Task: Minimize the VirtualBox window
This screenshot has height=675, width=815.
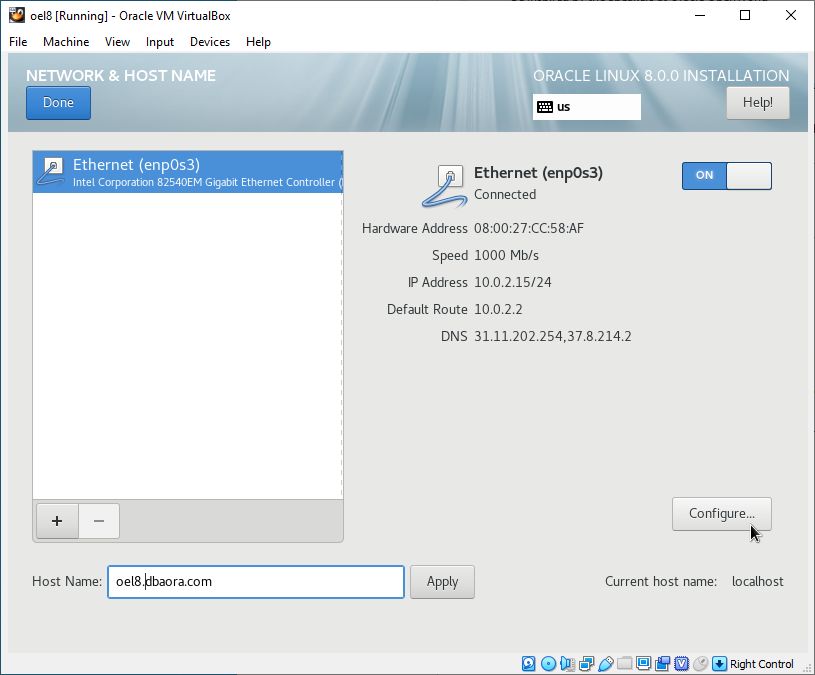Action: click(700, 15)
